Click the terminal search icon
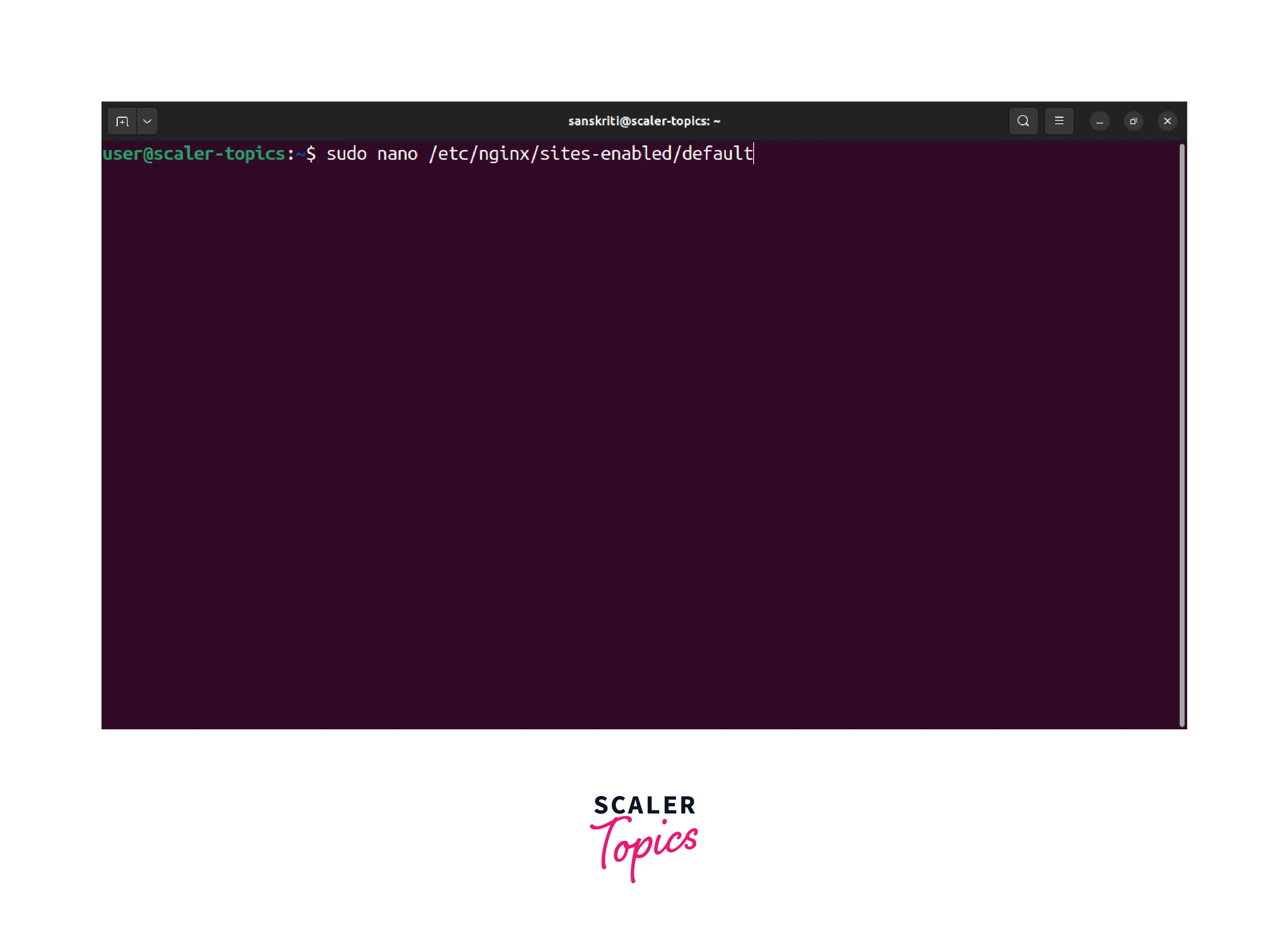Image resolution: width=1288 pixels, height=952 pixels. pyautogui.click(x=1023, y=121)
